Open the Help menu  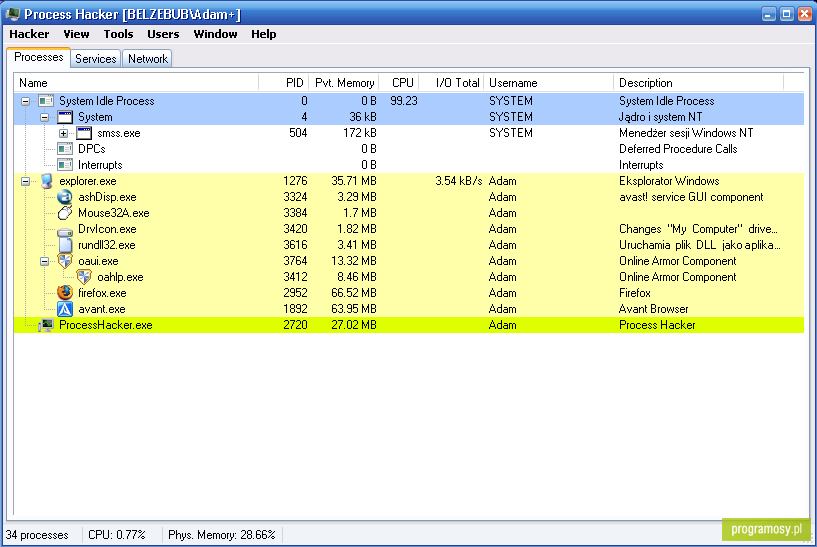point(264,34)
